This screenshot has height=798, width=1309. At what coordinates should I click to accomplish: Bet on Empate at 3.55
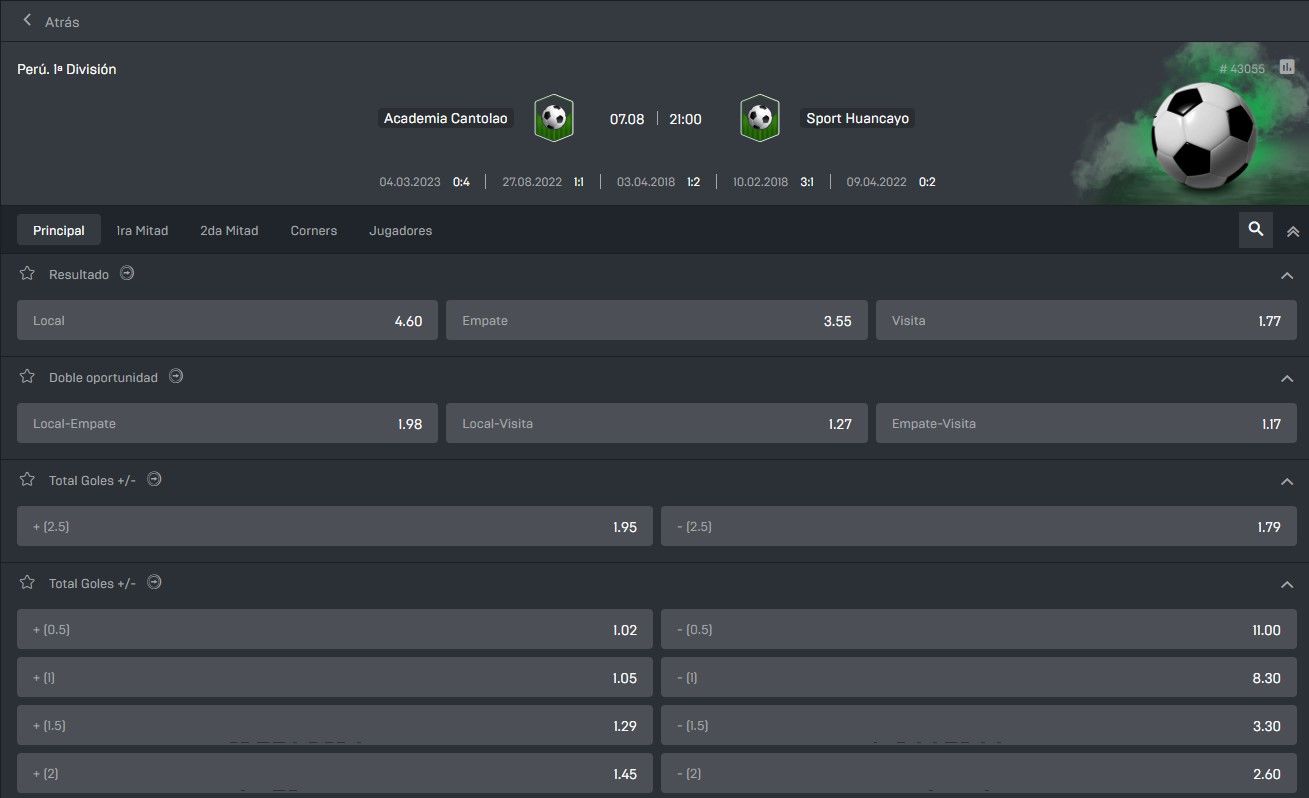(x=657, y=320)
